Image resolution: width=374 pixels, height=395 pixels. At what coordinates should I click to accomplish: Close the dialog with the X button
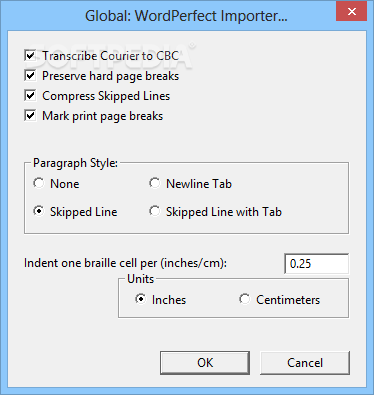click(352, 12)
